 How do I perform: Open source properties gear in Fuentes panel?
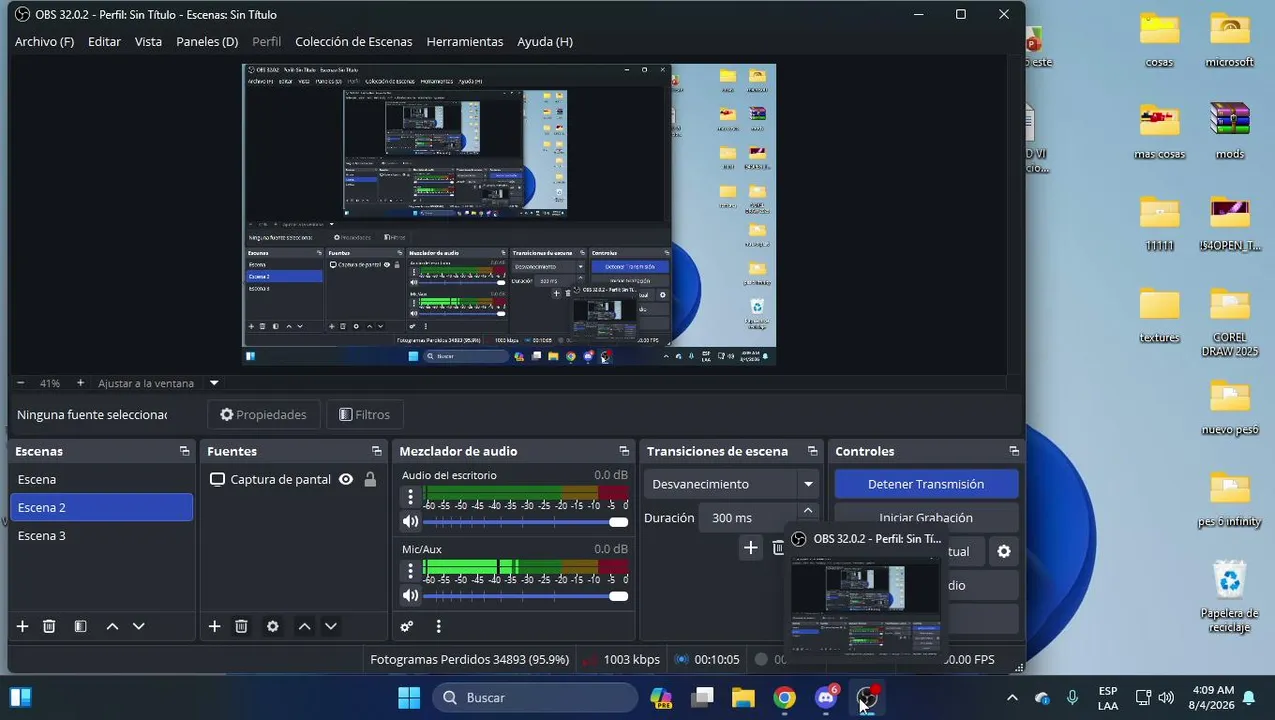pyautogui.click(x=272, y=626)
